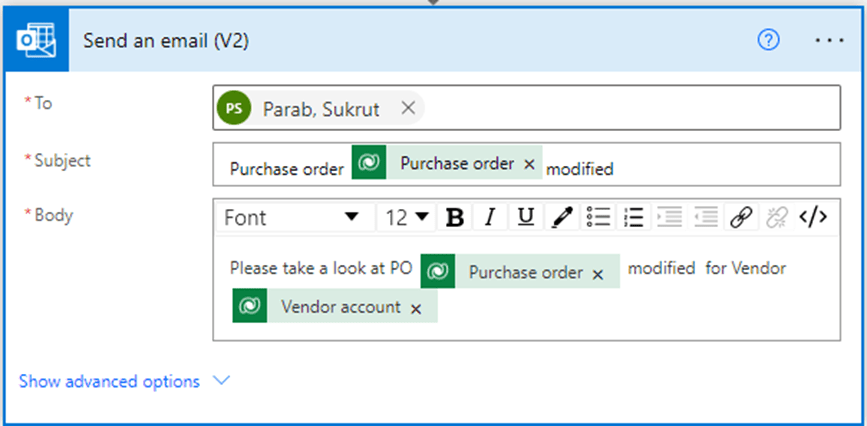
Task: Switch to HTML code view
Action: 813,217
